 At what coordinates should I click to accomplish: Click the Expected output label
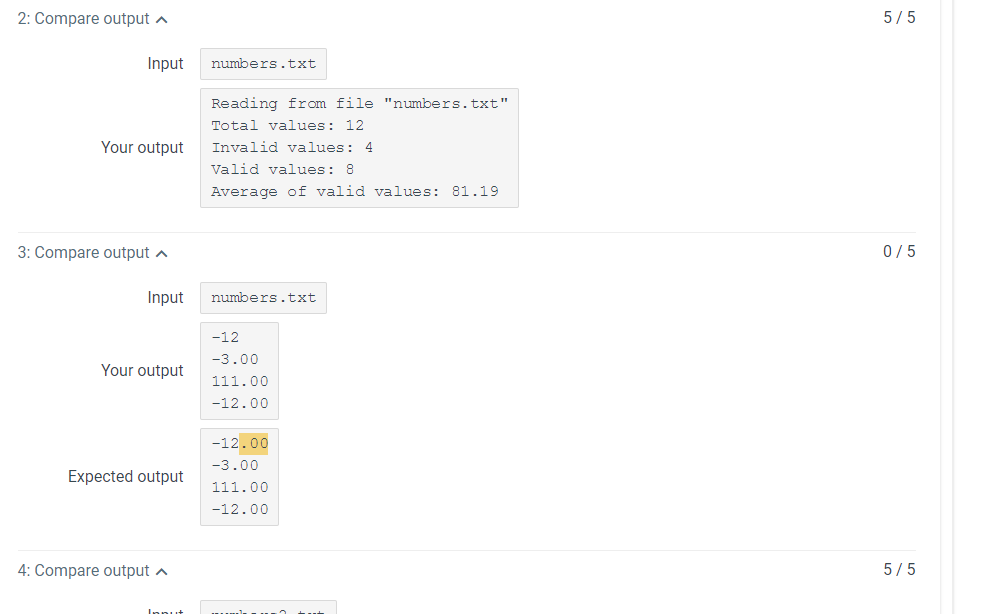point(125,477)
